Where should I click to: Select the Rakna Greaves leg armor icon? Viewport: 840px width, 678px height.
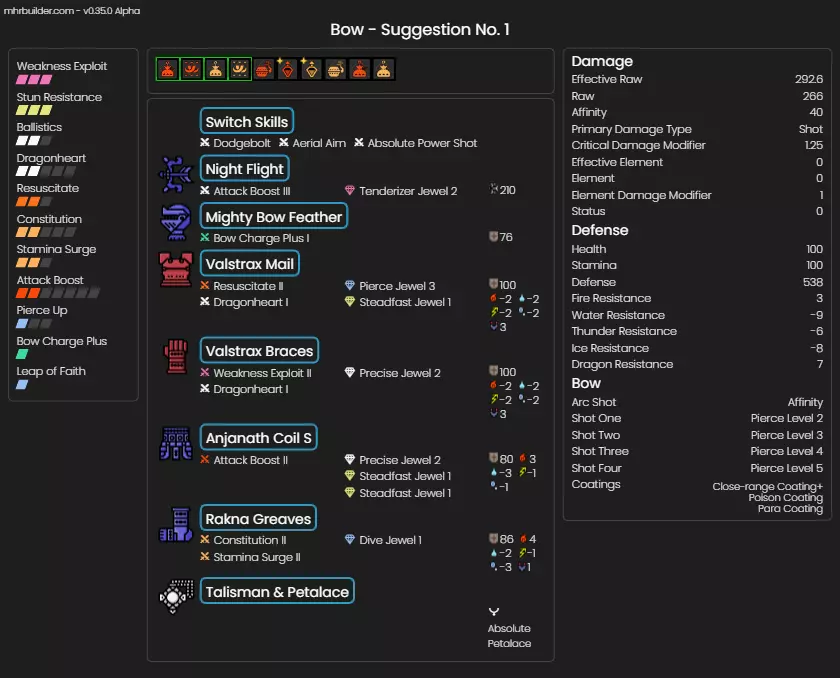tap(177, 524)
